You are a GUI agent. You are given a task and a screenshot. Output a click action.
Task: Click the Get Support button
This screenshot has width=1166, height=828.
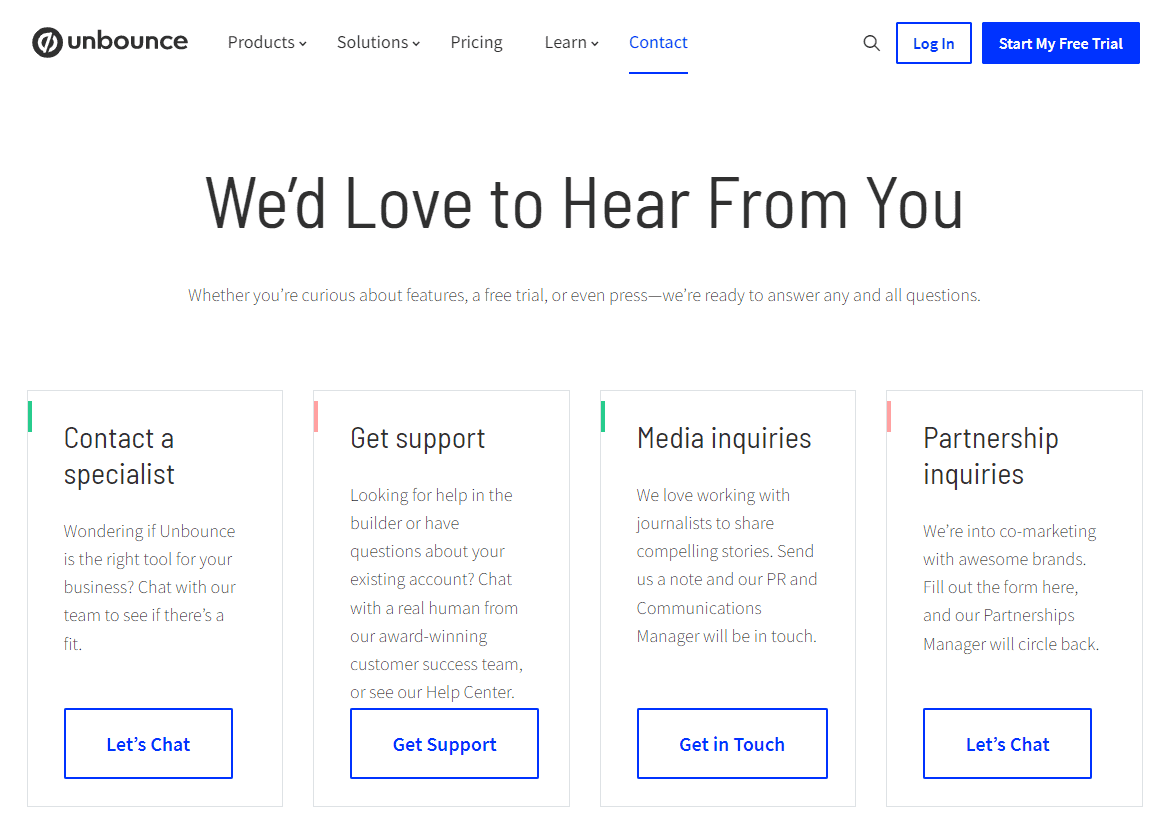click(445, 744)
